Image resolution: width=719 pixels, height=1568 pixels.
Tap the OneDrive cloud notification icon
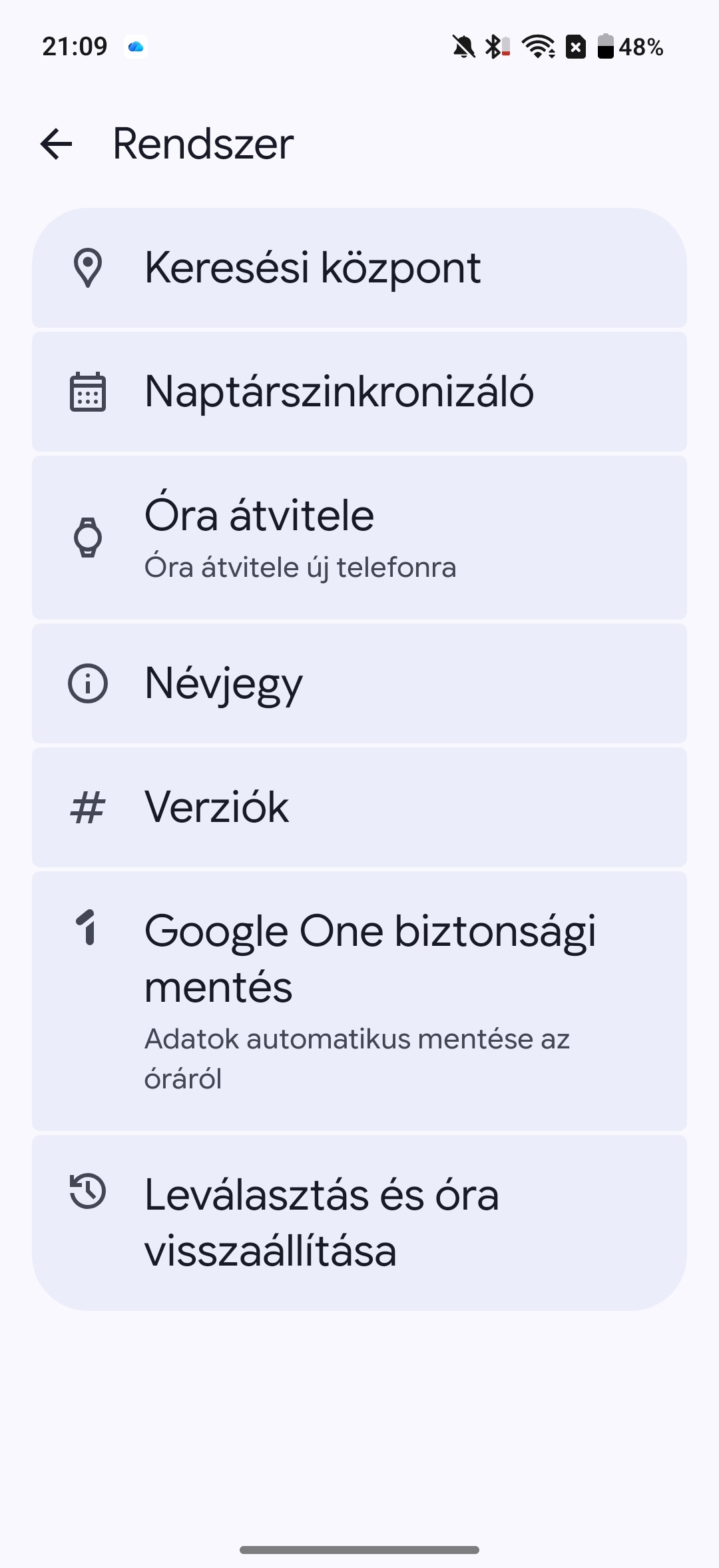coord(136,47)
